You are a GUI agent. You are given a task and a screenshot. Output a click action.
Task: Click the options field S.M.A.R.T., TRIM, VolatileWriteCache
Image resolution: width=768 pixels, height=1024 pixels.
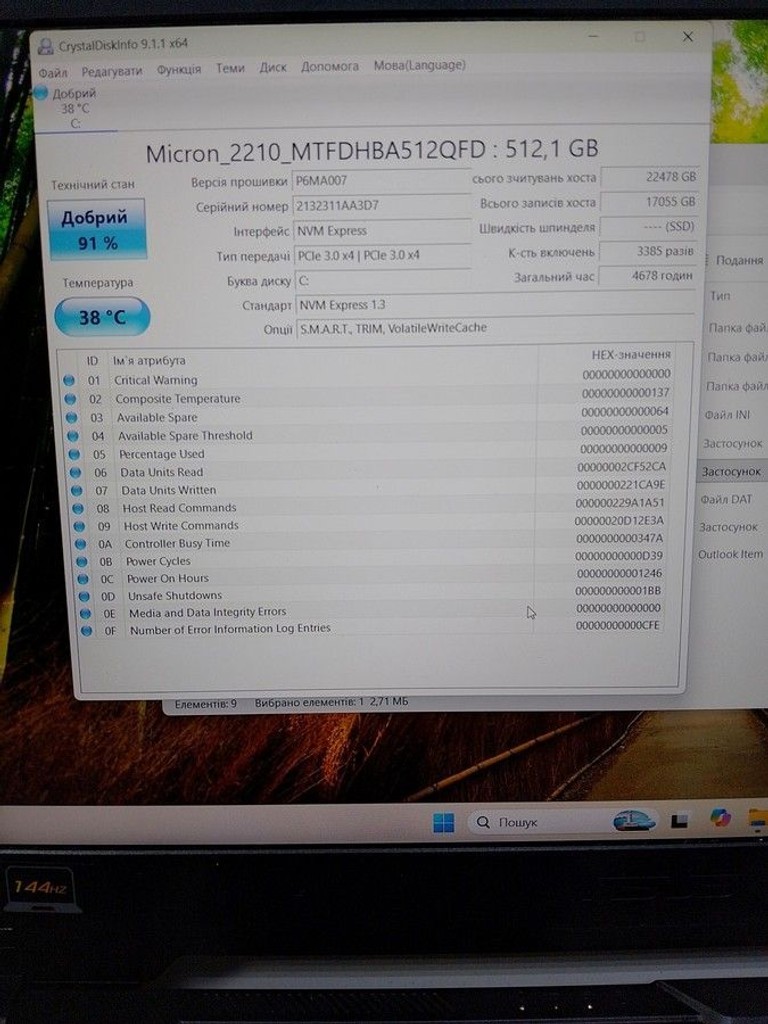tap(496, 328)
